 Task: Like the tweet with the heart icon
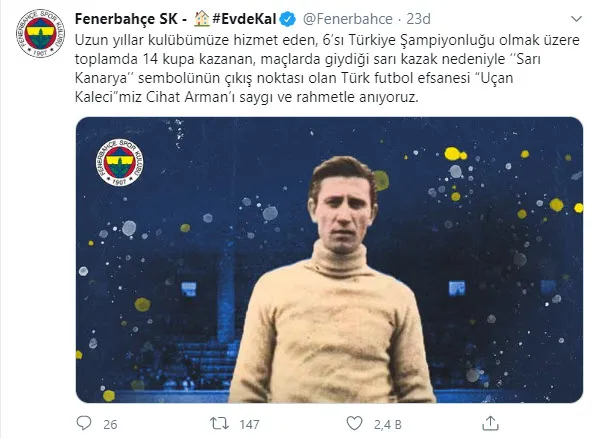coord(354,423)
